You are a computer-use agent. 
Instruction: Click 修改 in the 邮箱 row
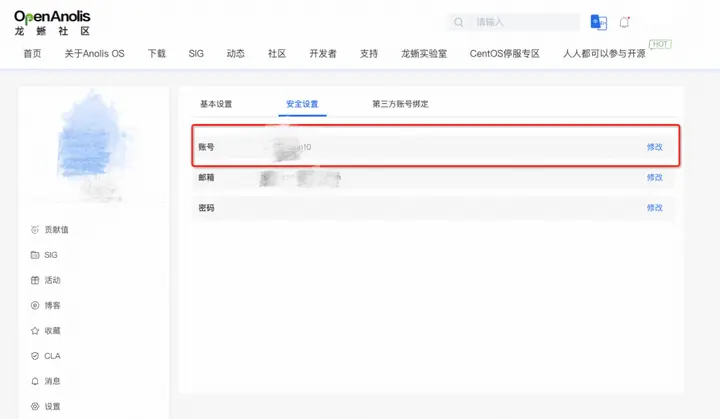coord(654,177)
